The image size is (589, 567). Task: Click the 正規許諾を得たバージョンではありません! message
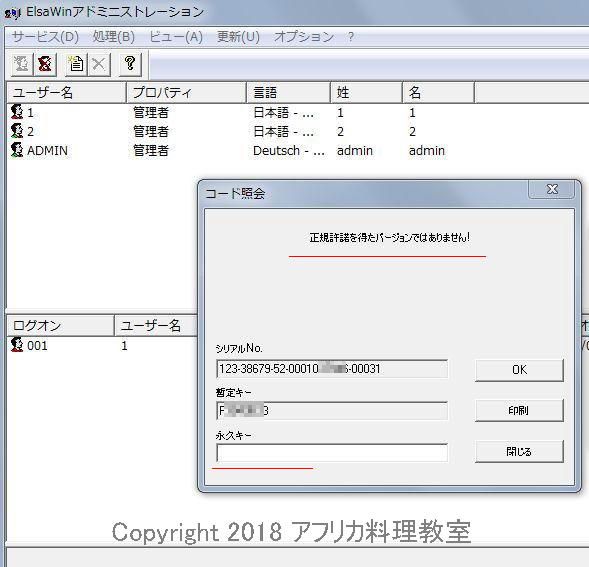(x=390, y=237)
